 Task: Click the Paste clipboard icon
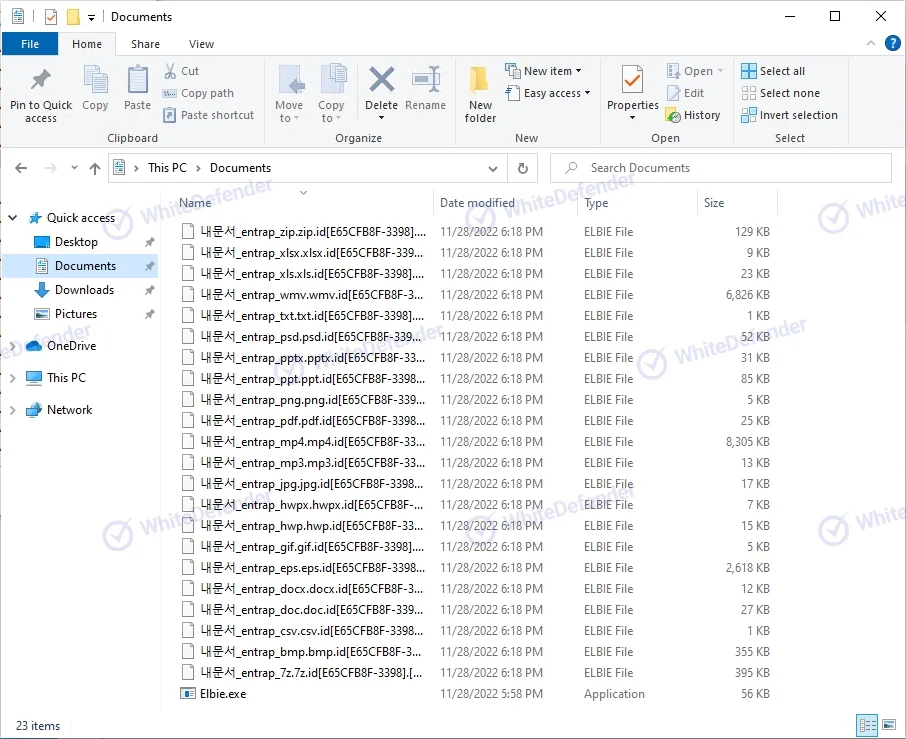point(138,82)
